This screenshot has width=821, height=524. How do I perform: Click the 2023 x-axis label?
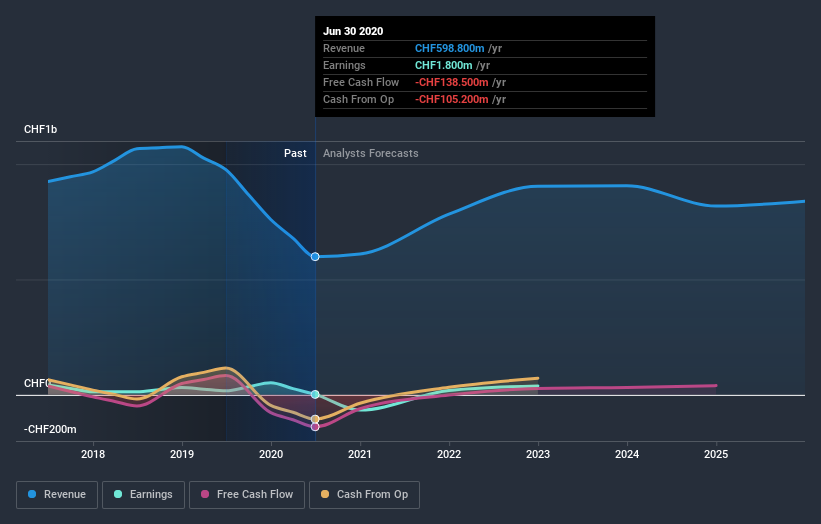(538, 454)
